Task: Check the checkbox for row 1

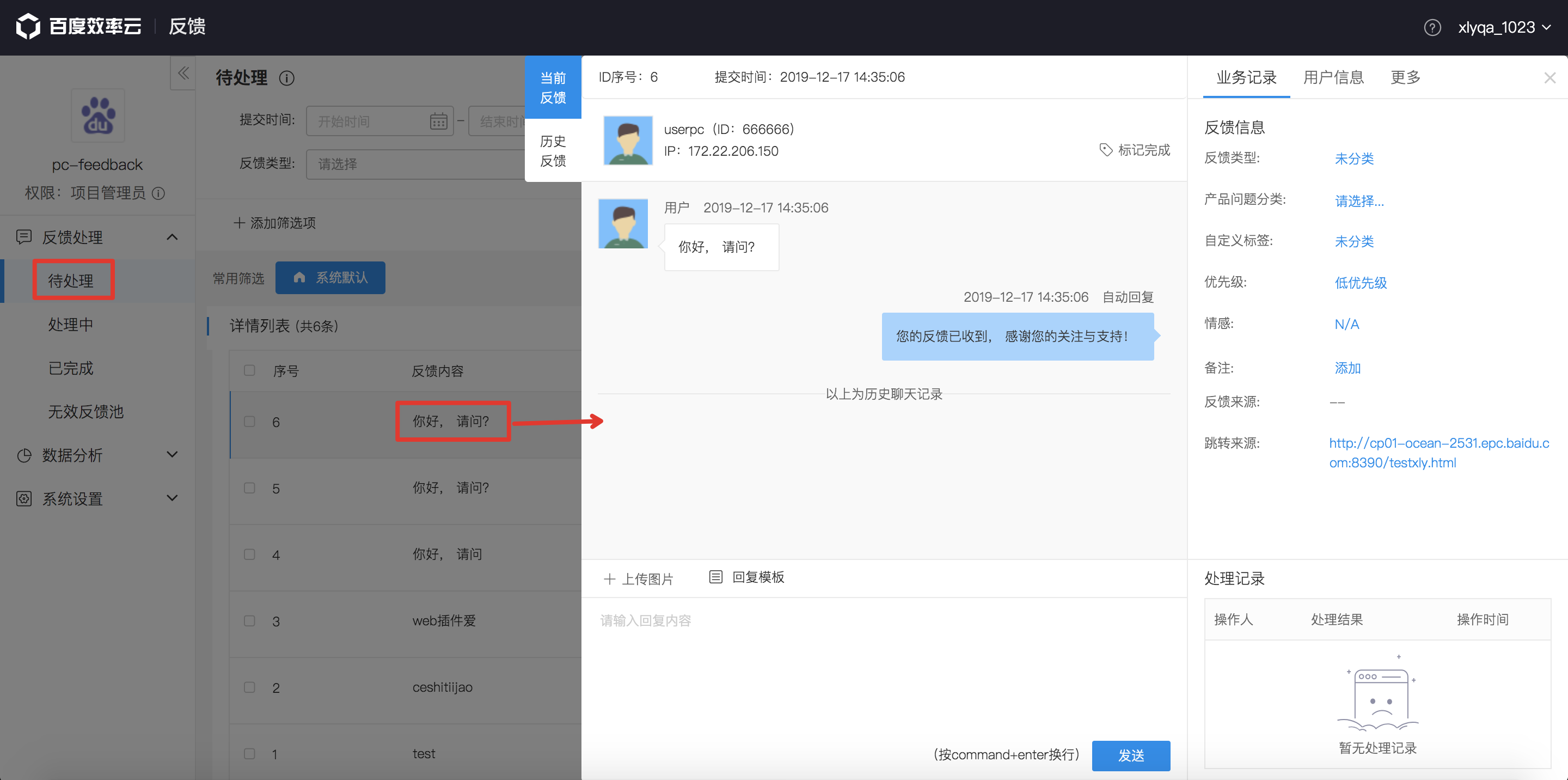Action: tap(249, 753)
